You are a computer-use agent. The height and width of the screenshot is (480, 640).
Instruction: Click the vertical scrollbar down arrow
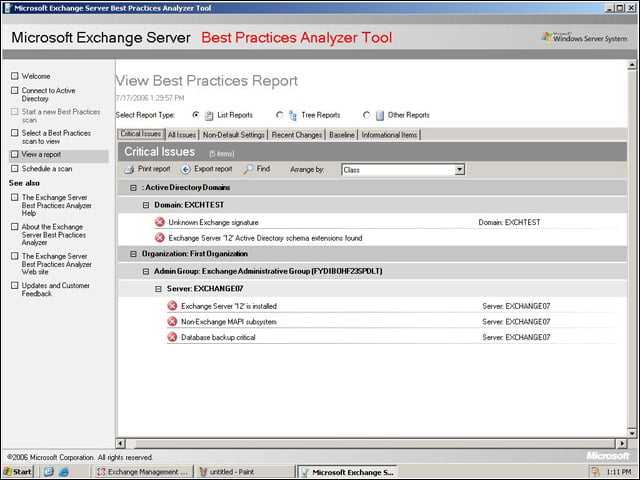point(632,433)
